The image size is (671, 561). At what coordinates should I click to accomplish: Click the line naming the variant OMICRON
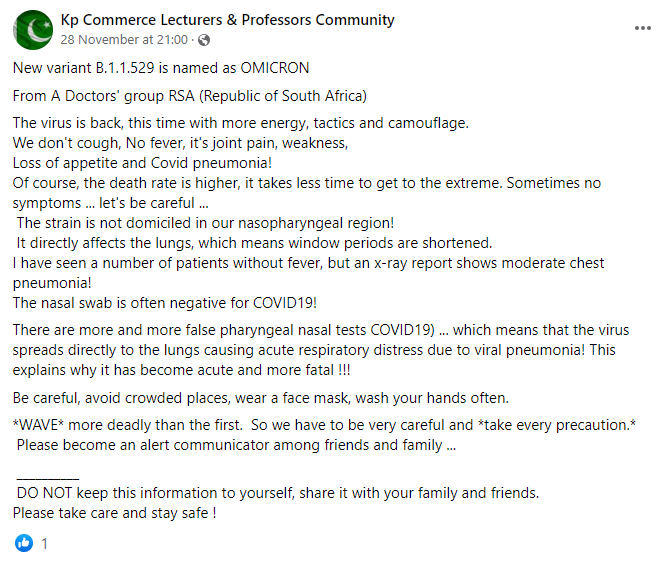pyautogui.click(x=161, y=68)
